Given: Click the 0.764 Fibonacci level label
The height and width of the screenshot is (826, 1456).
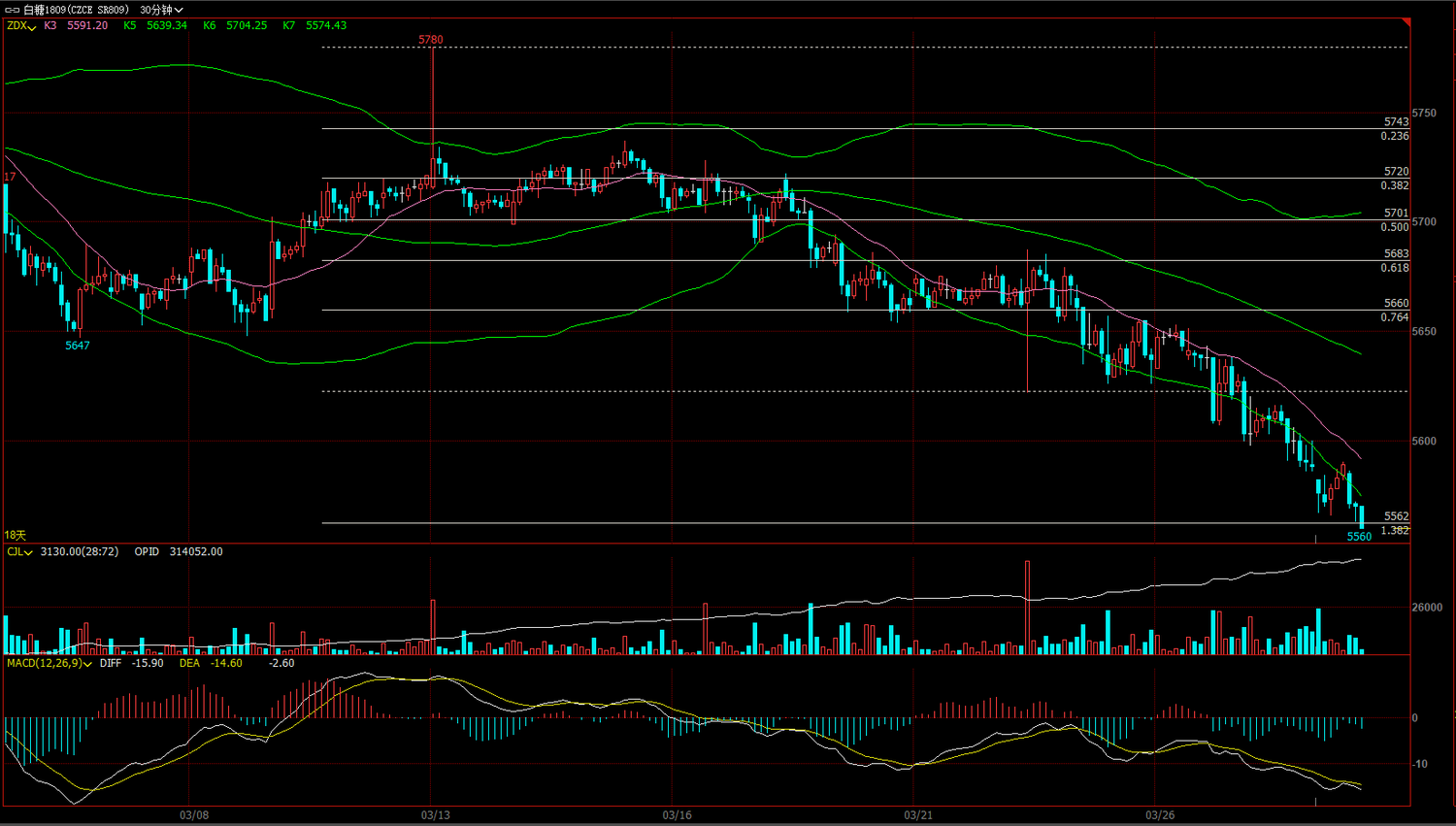Looking at the screenshot, I should pyautogui.click(x=1395, y=317).
